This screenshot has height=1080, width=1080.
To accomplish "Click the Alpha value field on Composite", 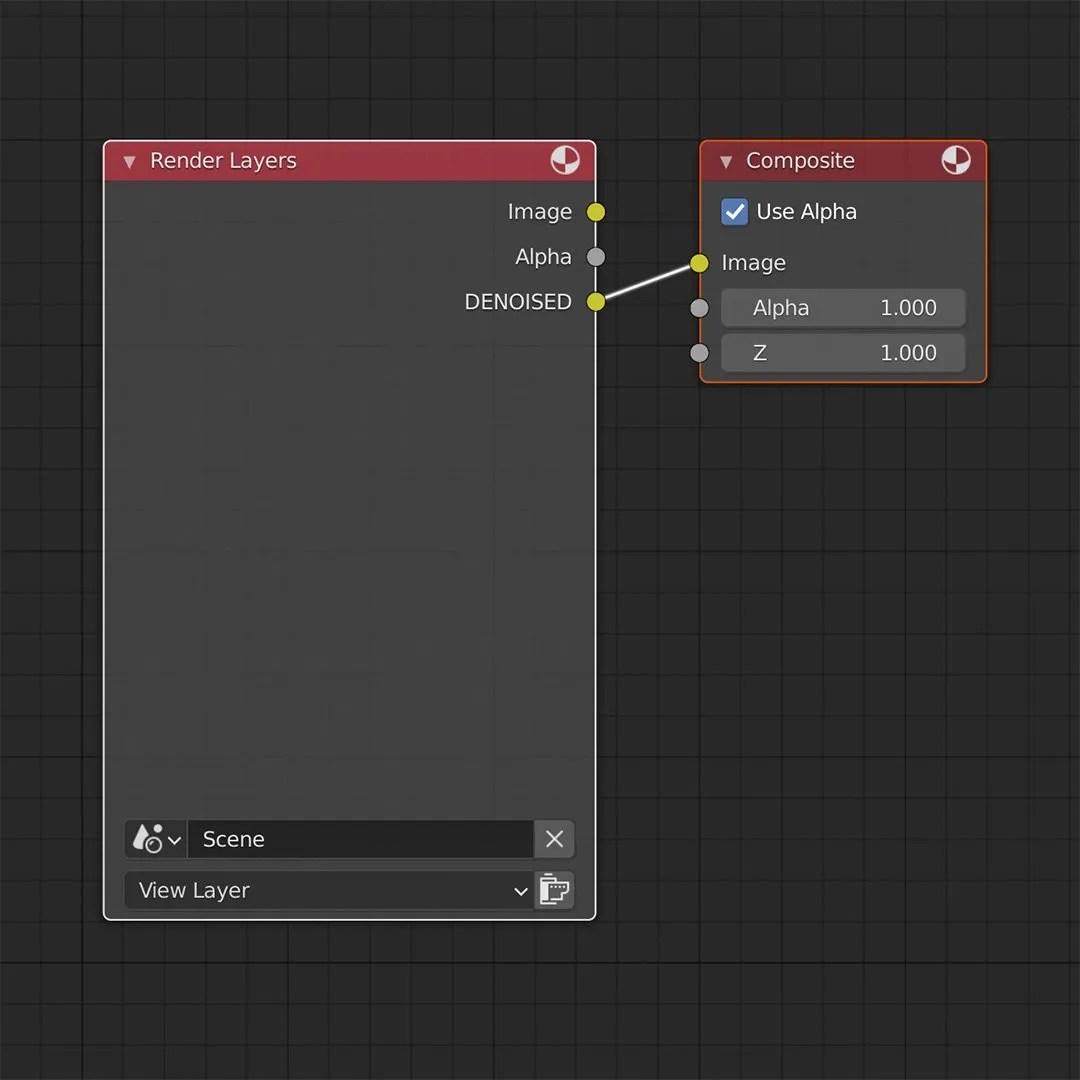I will (x=843, y=307).
